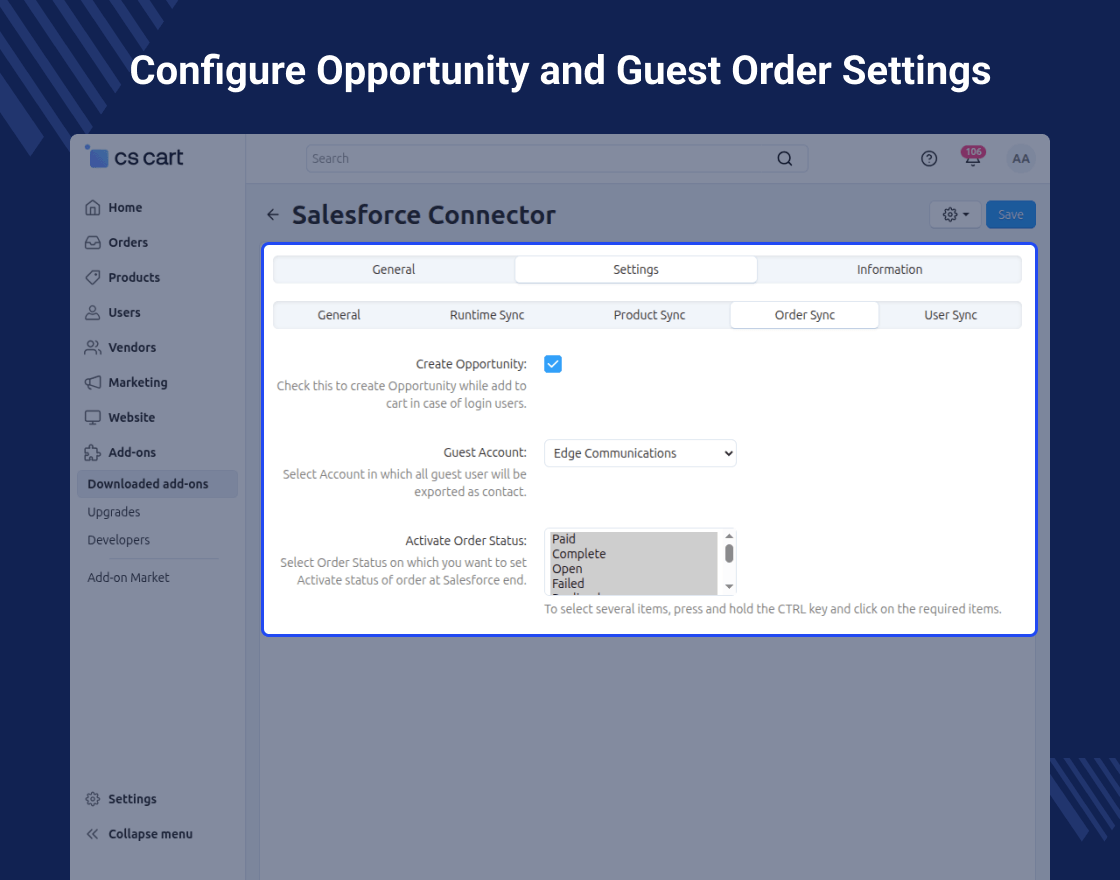Open Downloaded add-ons in sidebar

[x=157, y=484]
